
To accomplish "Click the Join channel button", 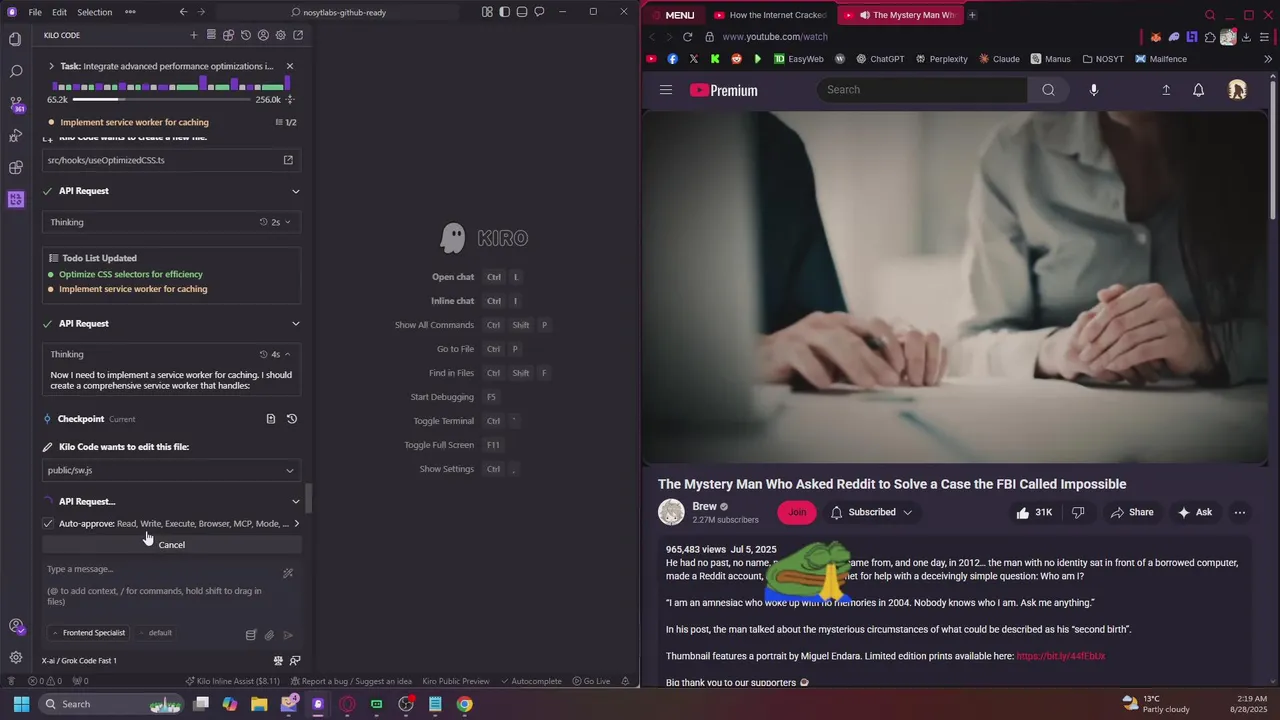I will click(797, 512).
